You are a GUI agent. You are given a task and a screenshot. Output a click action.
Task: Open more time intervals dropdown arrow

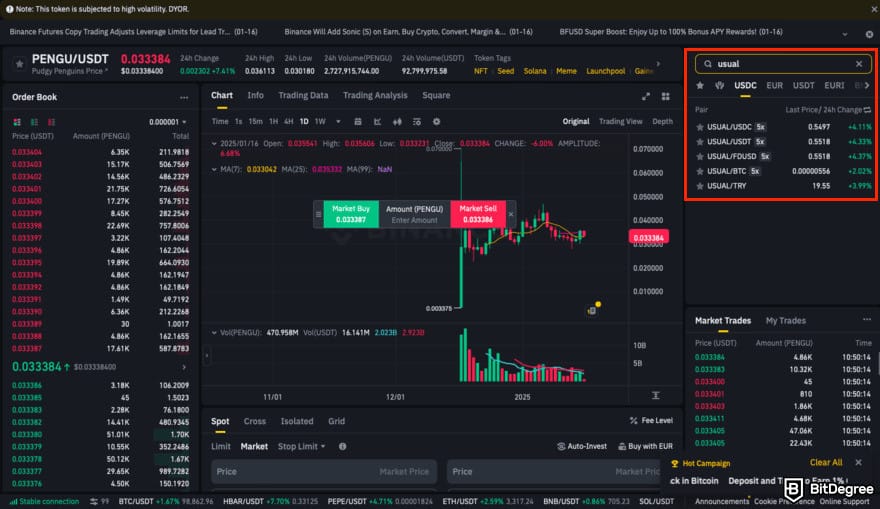point(338,121)
